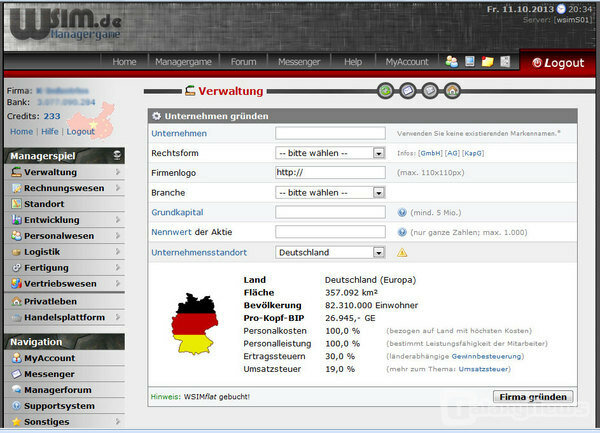Viewport: 600px width, 433px height.
Task: Open MyAccount in the top navigation
Action: coord(407,62)
